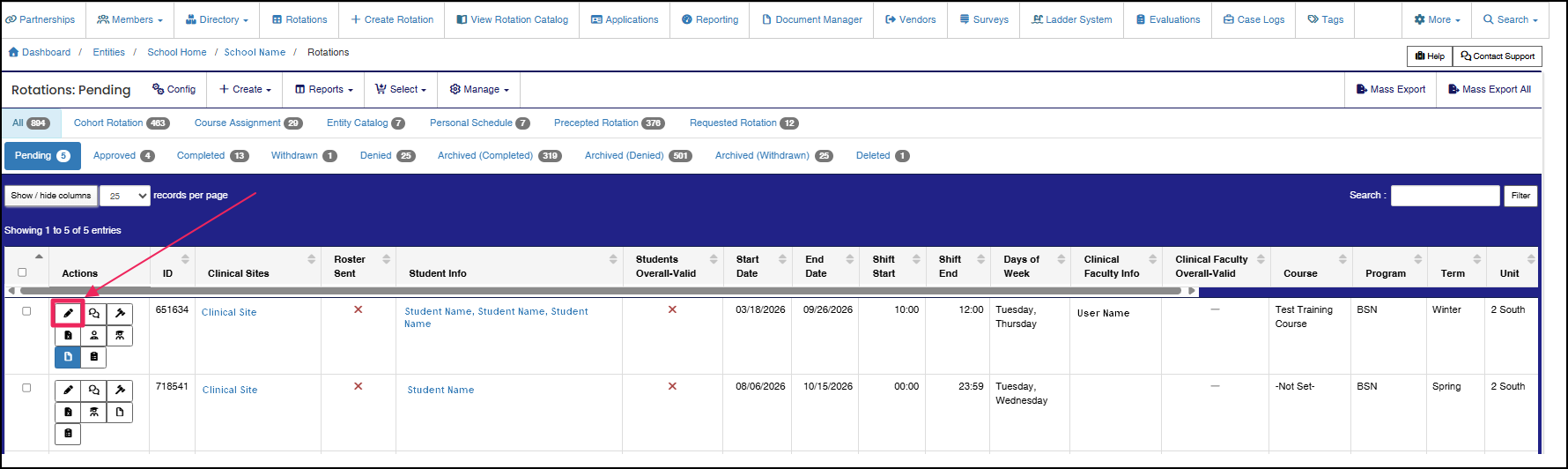Expand the Members dropdown

(130, 19)
